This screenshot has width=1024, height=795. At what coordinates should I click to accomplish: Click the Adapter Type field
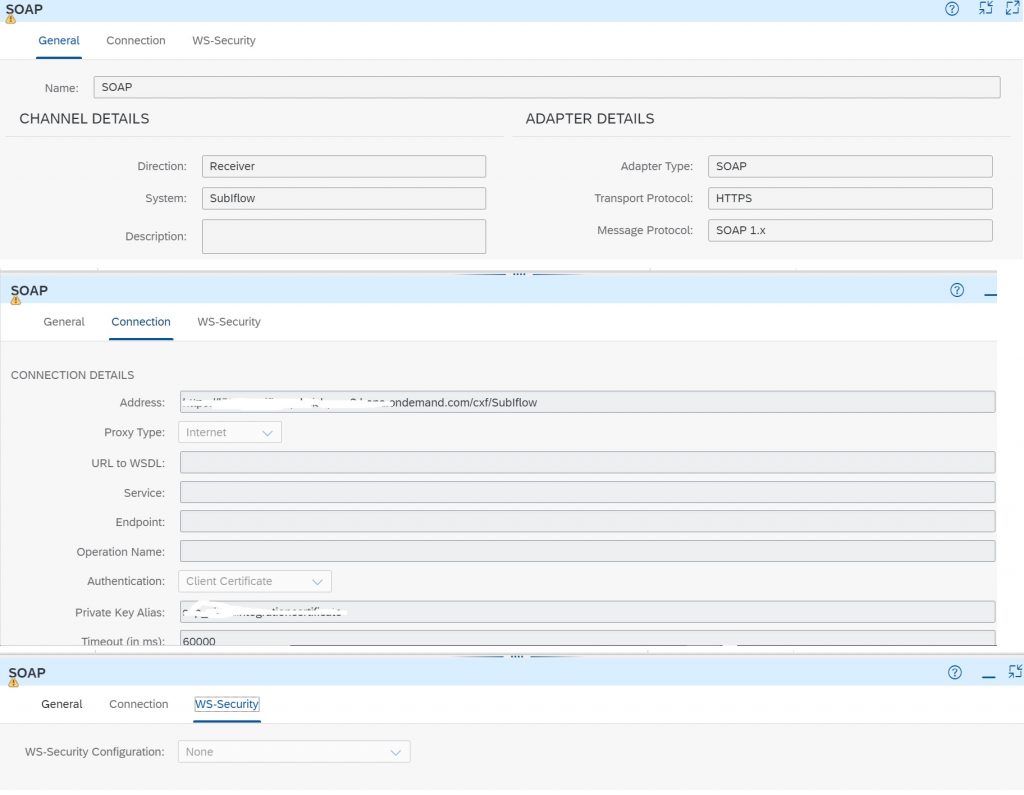coord(850,167)
